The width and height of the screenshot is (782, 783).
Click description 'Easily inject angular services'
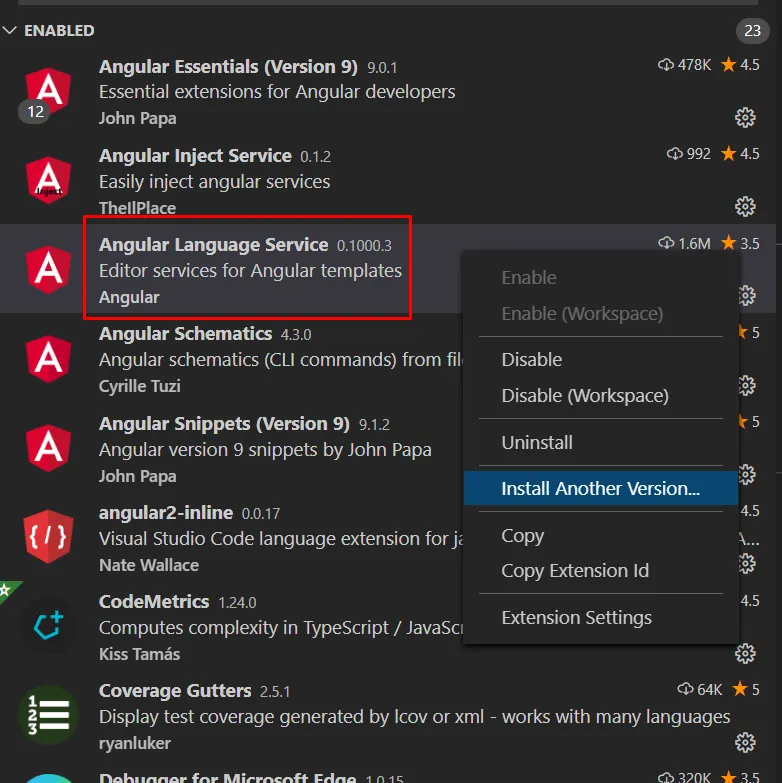tap(215, 182)
